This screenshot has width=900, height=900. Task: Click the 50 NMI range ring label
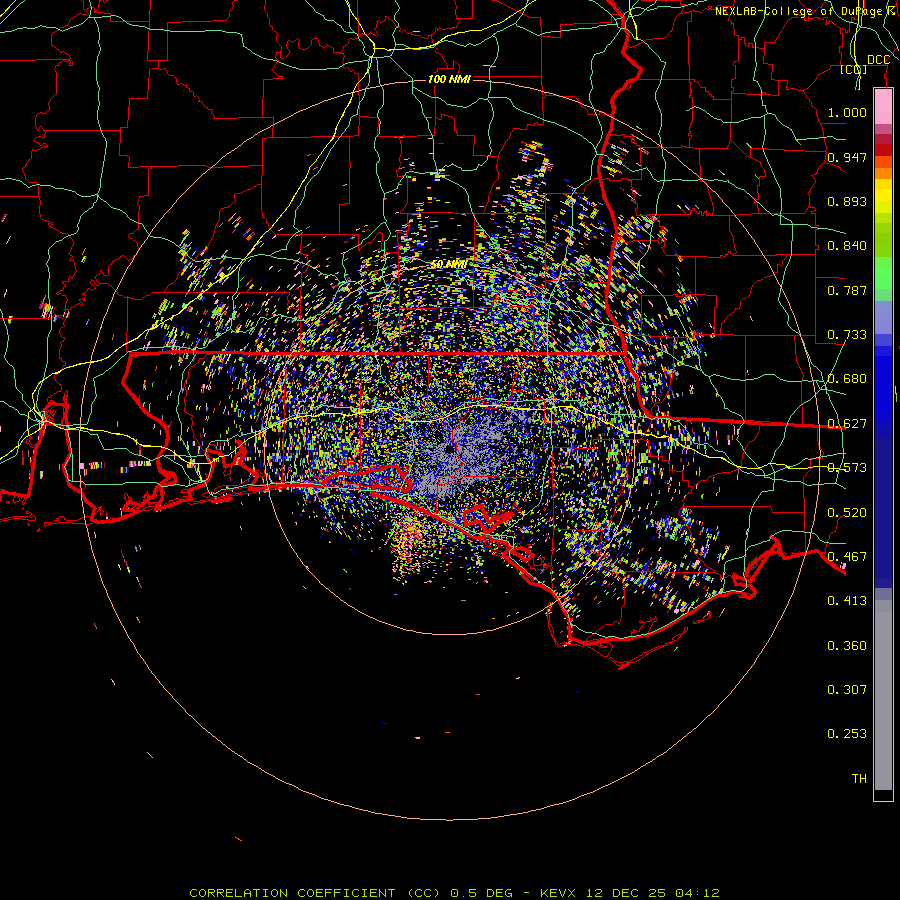point(448,265)
